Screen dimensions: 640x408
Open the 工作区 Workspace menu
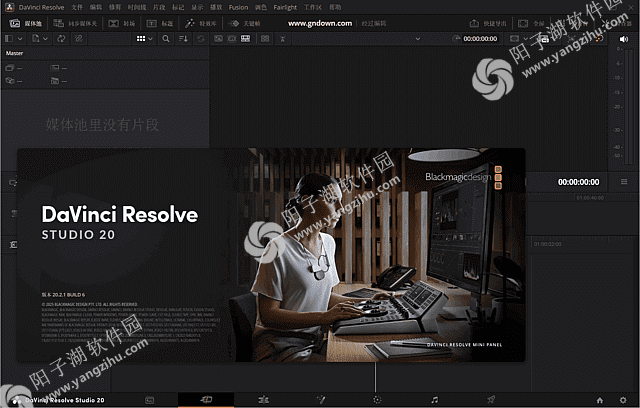pyautogui.click(x=313, y=7)
